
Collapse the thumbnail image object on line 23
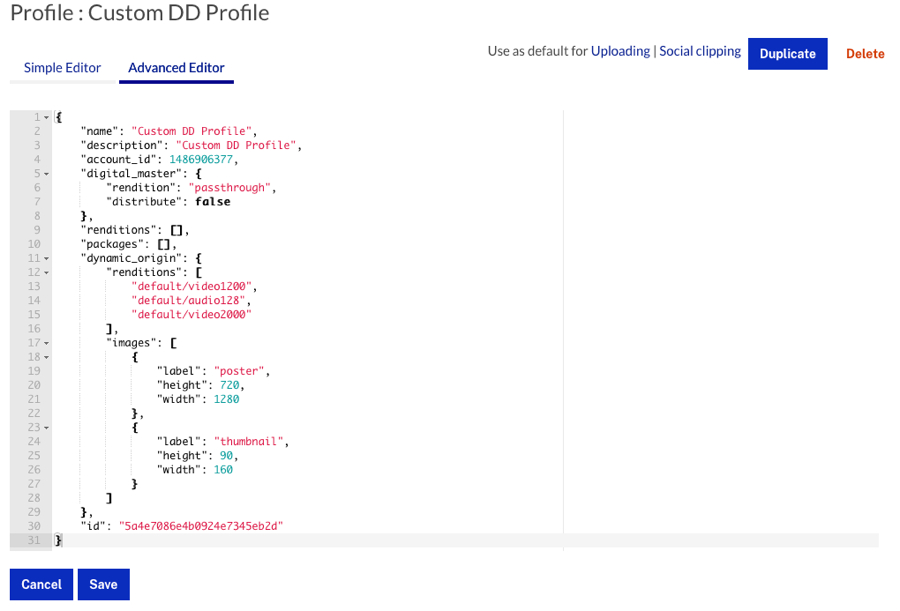46,427
